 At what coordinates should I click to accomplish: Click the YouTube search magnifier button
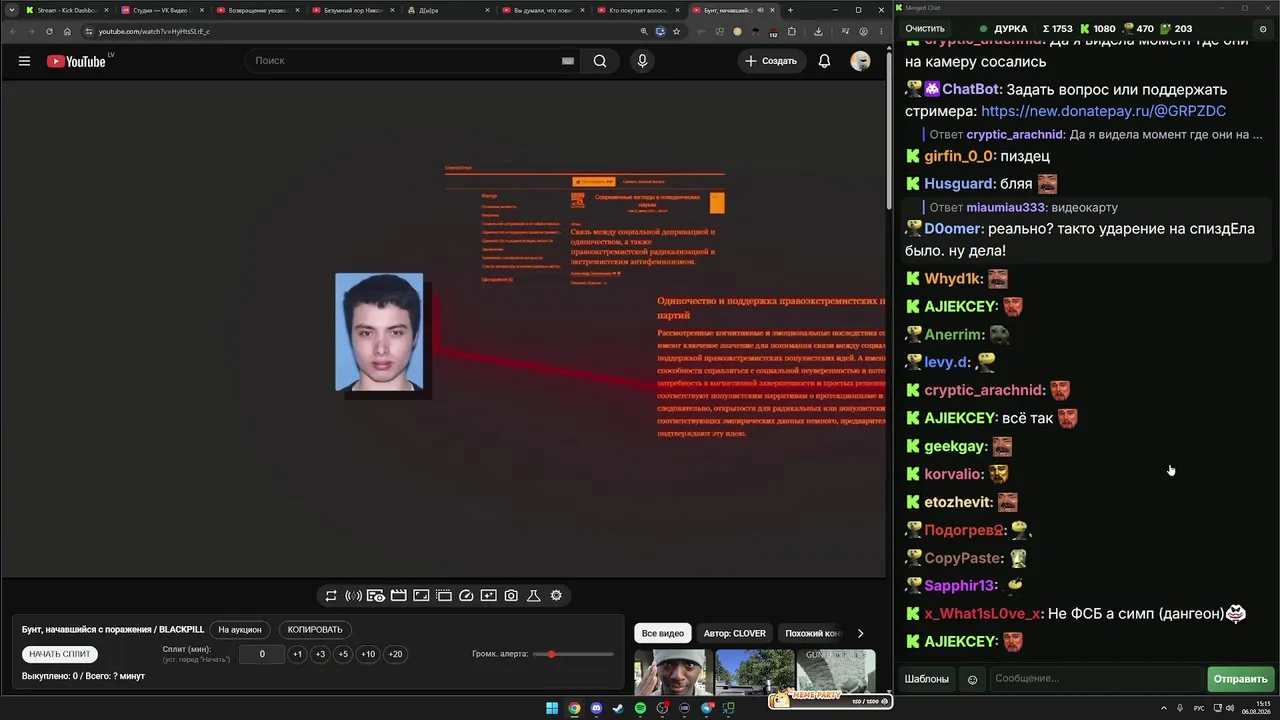600,61
